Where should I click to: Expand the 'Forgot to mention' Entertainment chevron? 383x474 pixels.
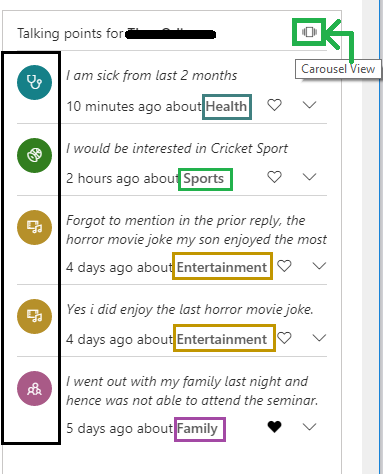[x=319, y=266]
